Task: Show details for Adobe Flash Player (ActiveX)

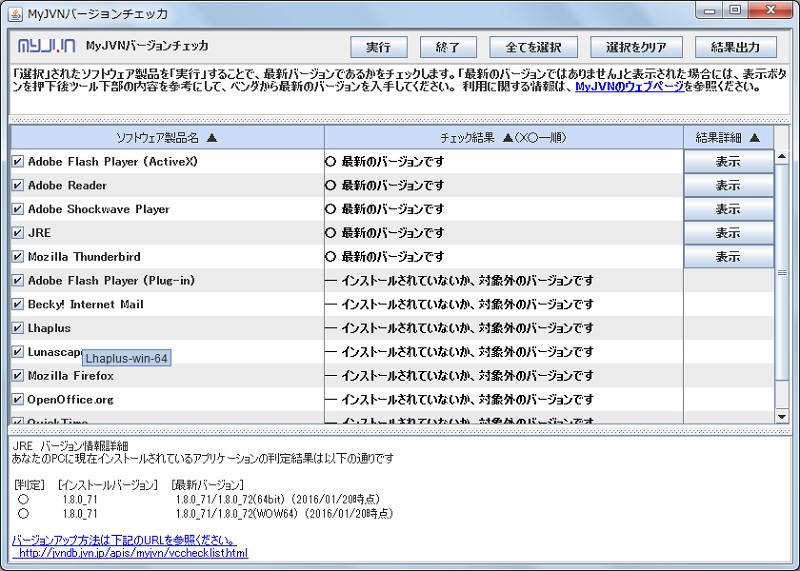Action: pos(729,162)
